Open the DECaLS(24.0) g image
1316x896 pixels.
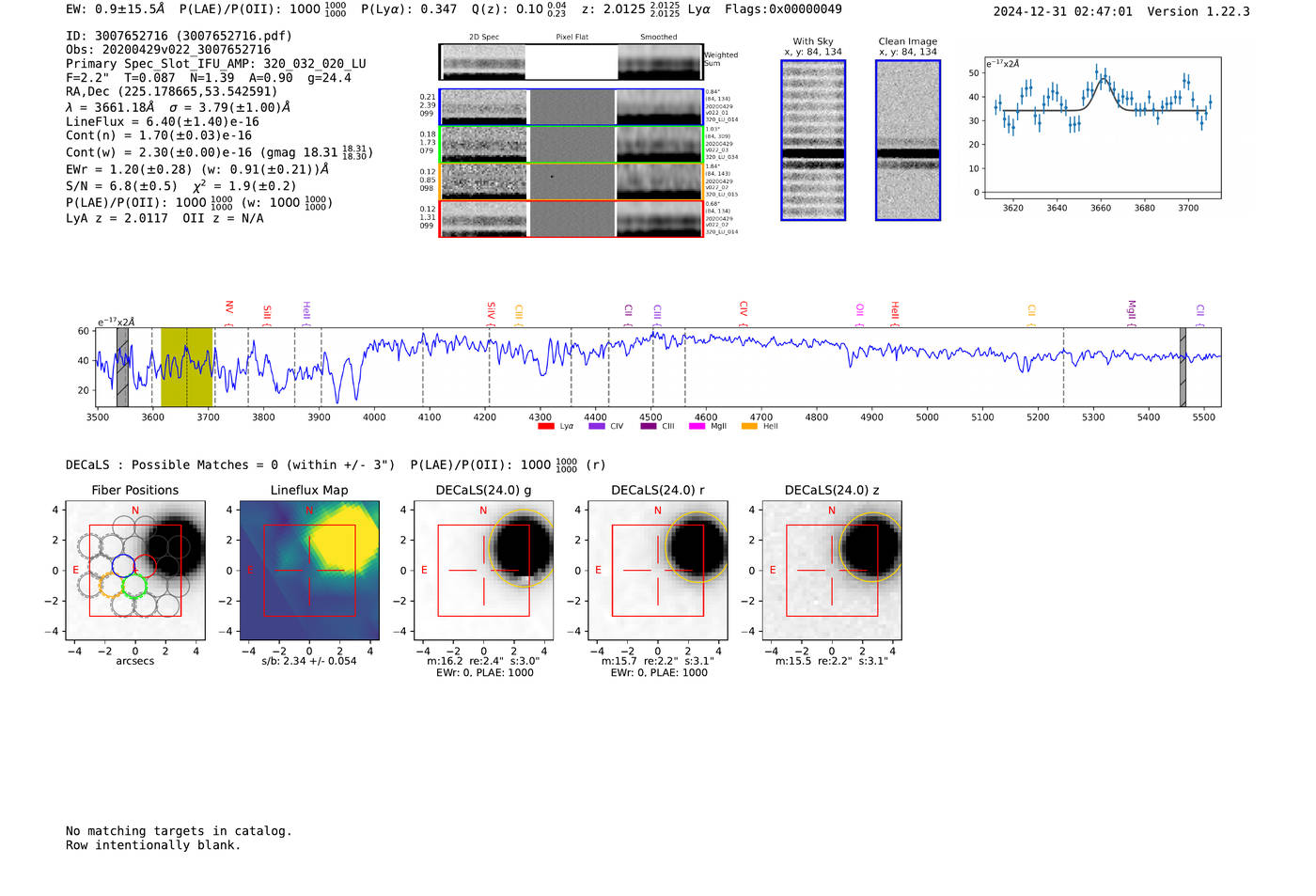point(483,571)
